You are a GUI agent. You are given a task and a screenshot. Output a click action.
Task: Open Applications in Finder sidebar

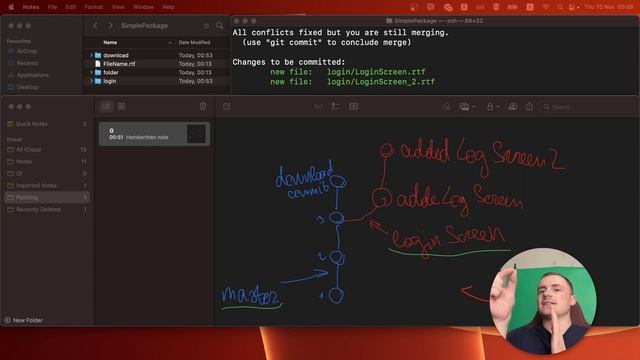(x=33, y=75)
